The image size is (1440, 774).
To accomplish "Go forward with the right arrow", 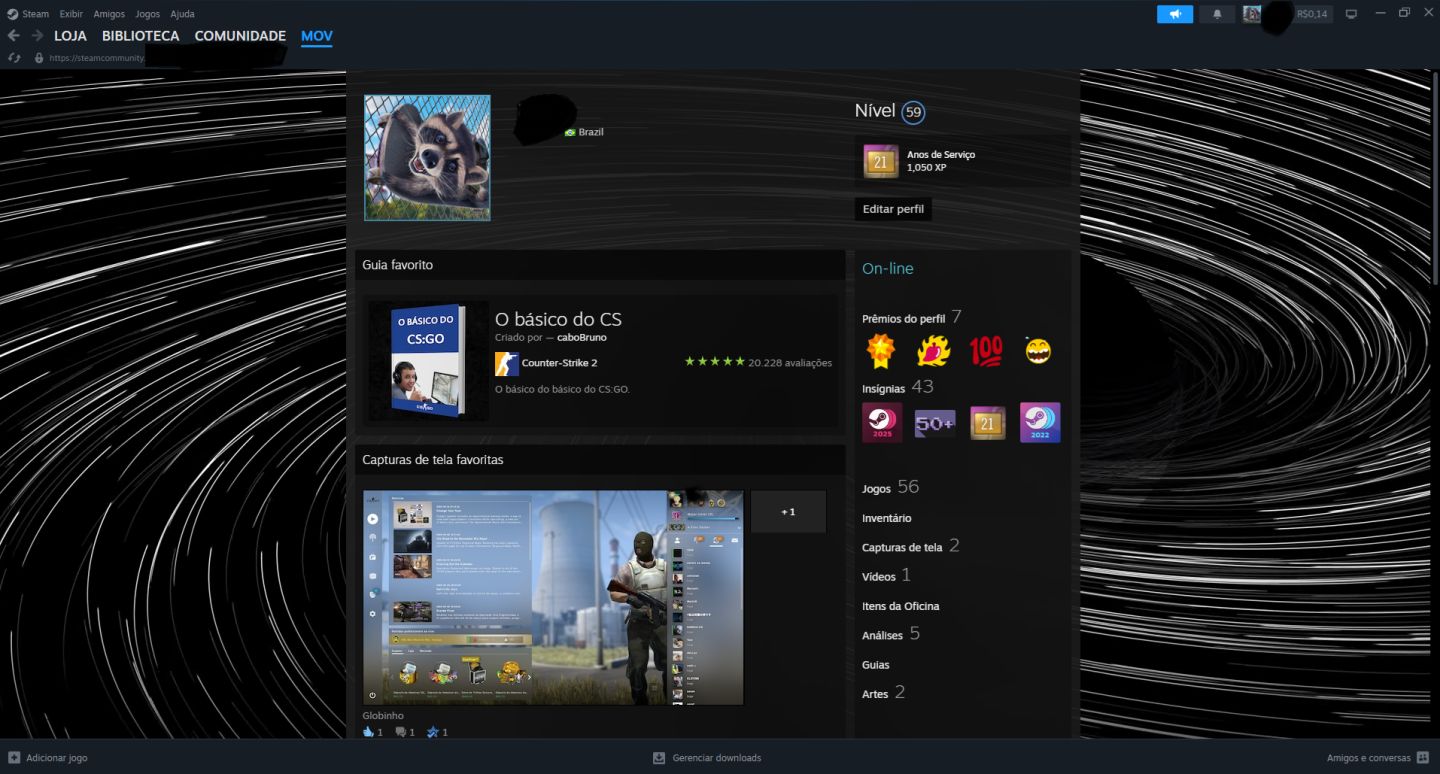I will [37, 36].
